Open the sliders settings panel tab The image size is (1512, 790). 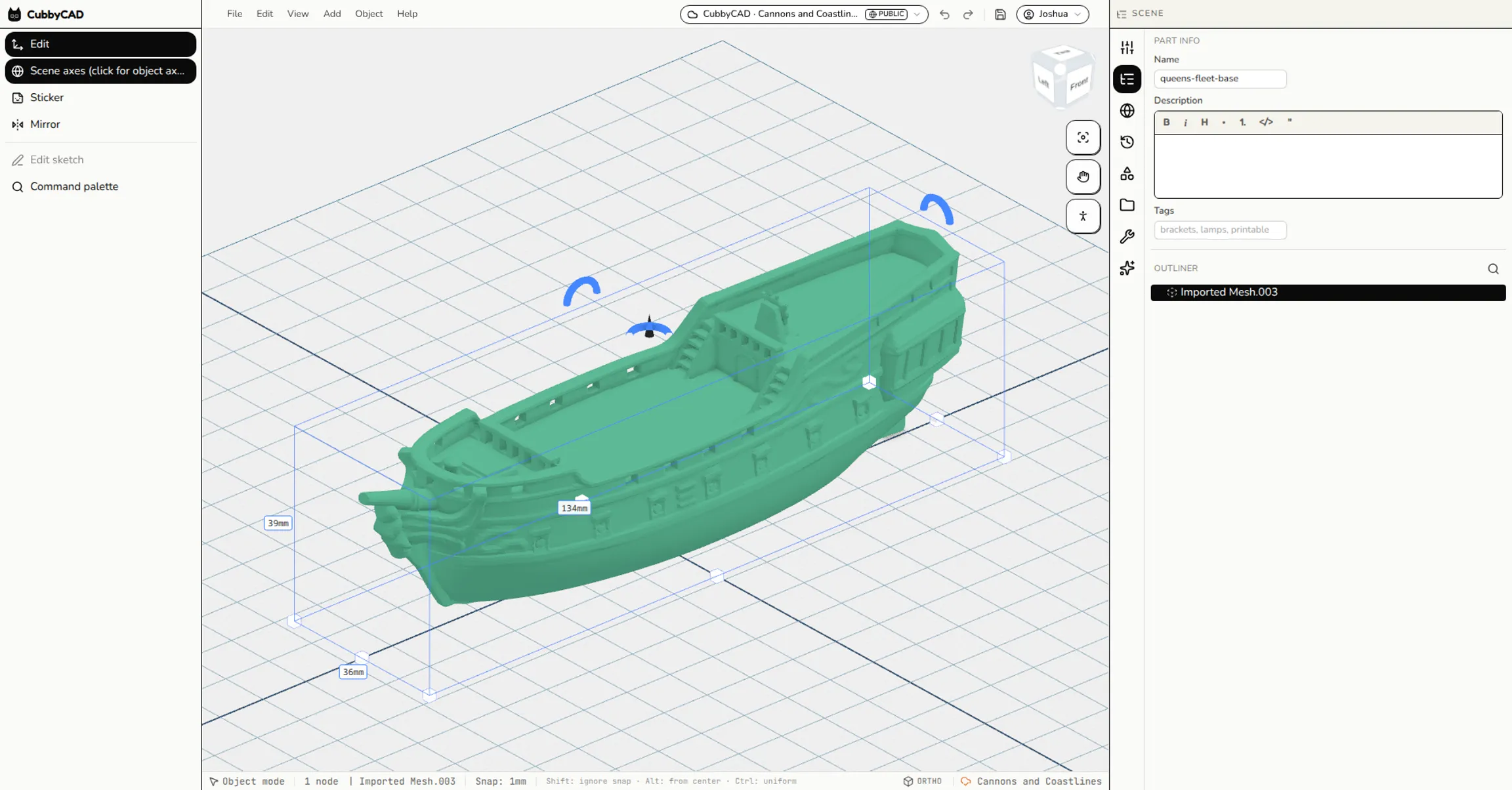1127,48
